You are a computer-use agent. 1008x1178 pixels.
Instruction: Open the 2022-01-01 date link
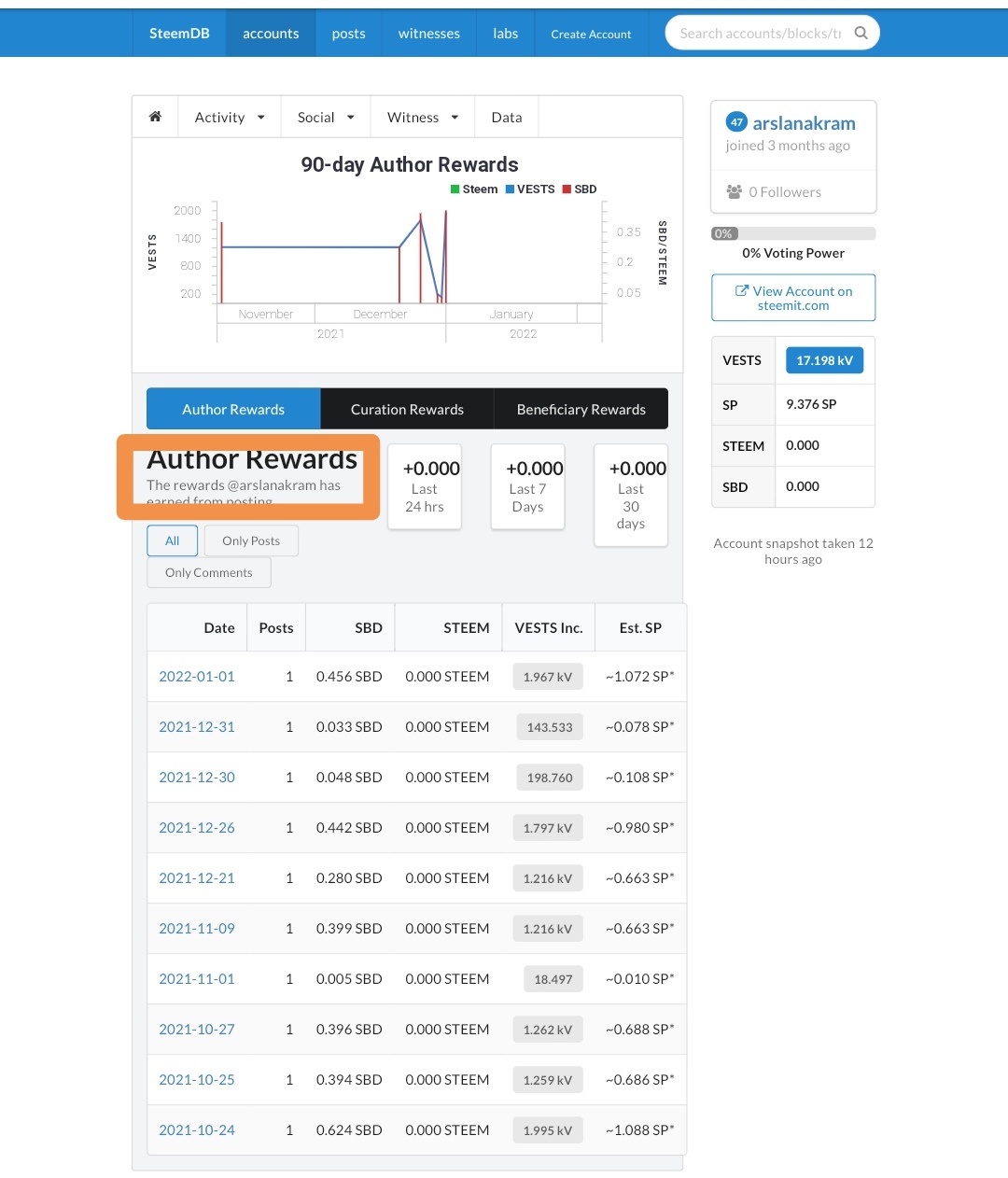coord(197,676)
